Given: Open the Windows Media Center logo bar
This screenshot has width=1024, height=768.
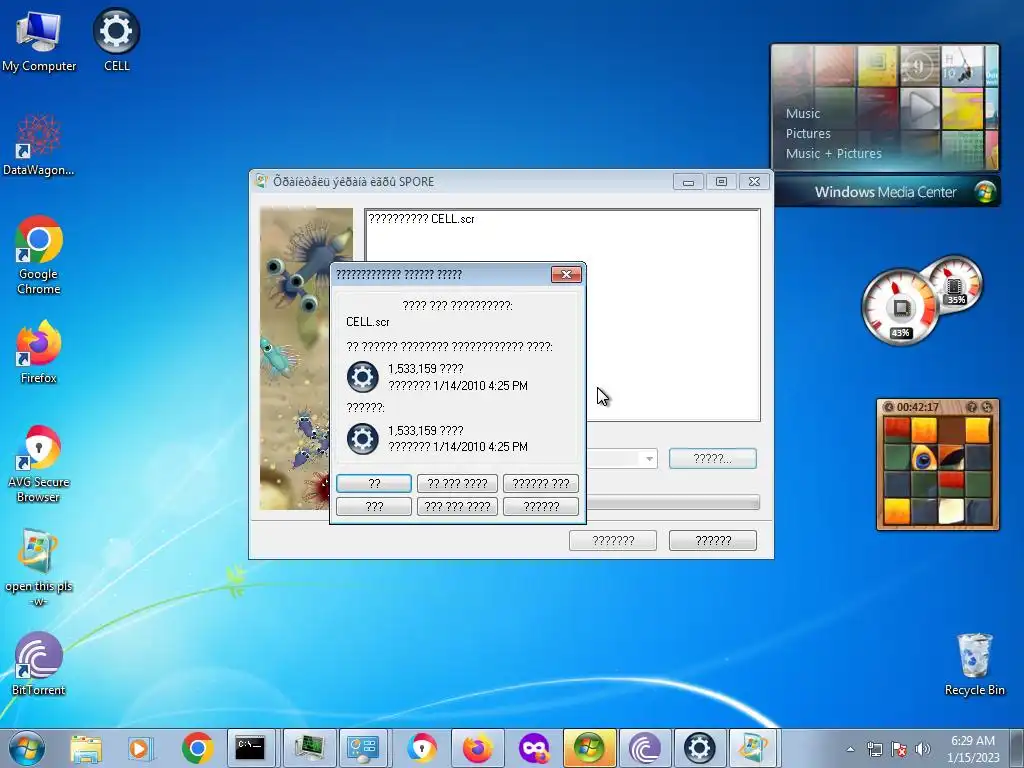Looking at the screenshot, I should pos(886,192).
